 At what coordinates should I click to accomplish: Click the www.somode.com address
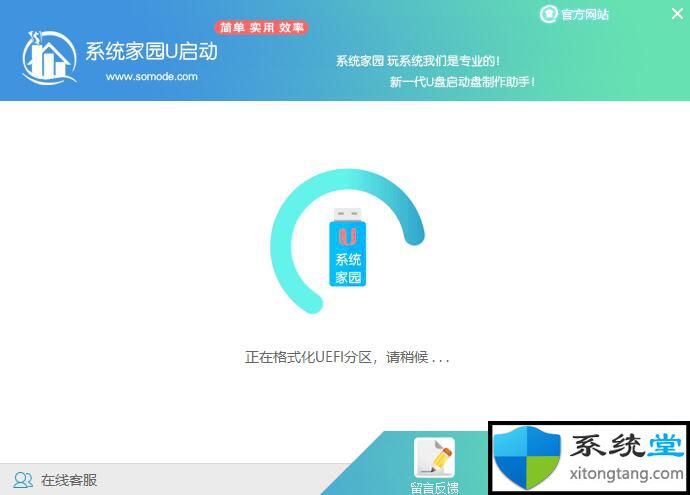coord(151,76)
